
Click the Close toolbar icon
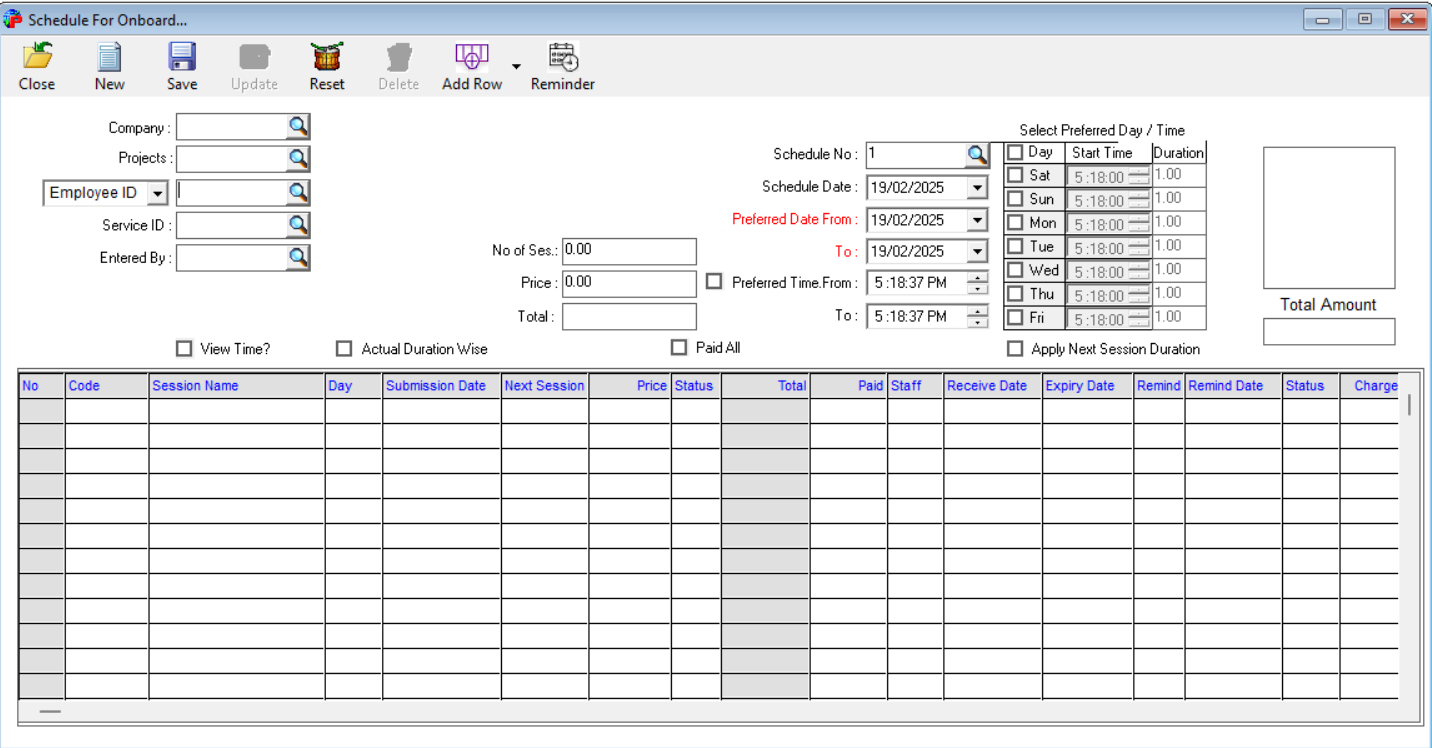(37, 66)
